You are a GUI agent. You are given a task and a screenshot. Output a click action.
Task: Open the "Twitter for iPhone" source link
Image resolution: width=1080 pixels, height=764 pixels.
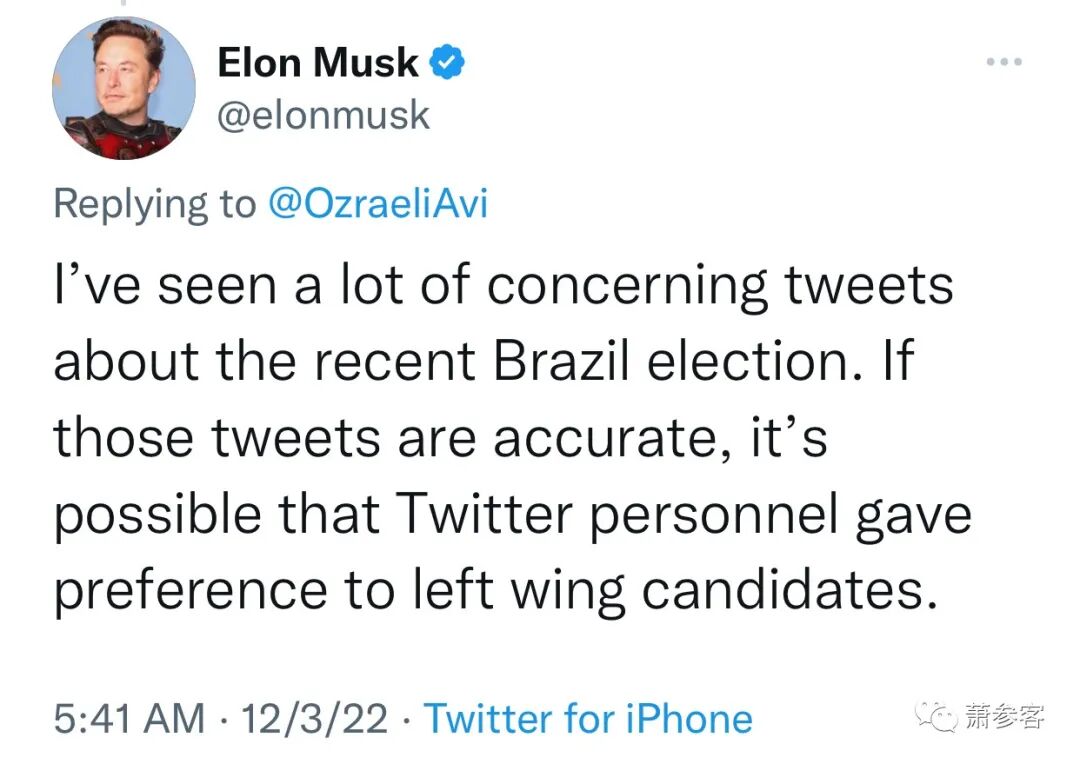pyautogui.click(x=588, y=719)
